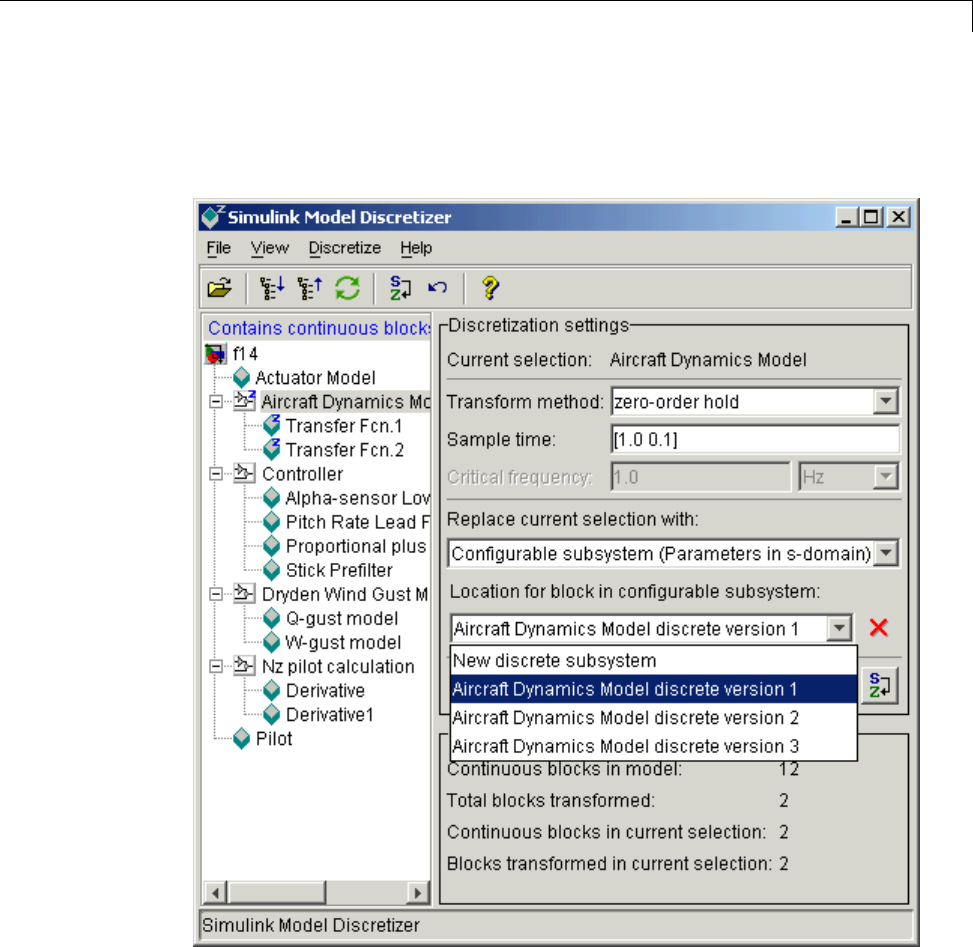Screen dimensions: 973x947
Task: Click the toolbar s-to-z discretize icon
Action: (x=400, y=288)
